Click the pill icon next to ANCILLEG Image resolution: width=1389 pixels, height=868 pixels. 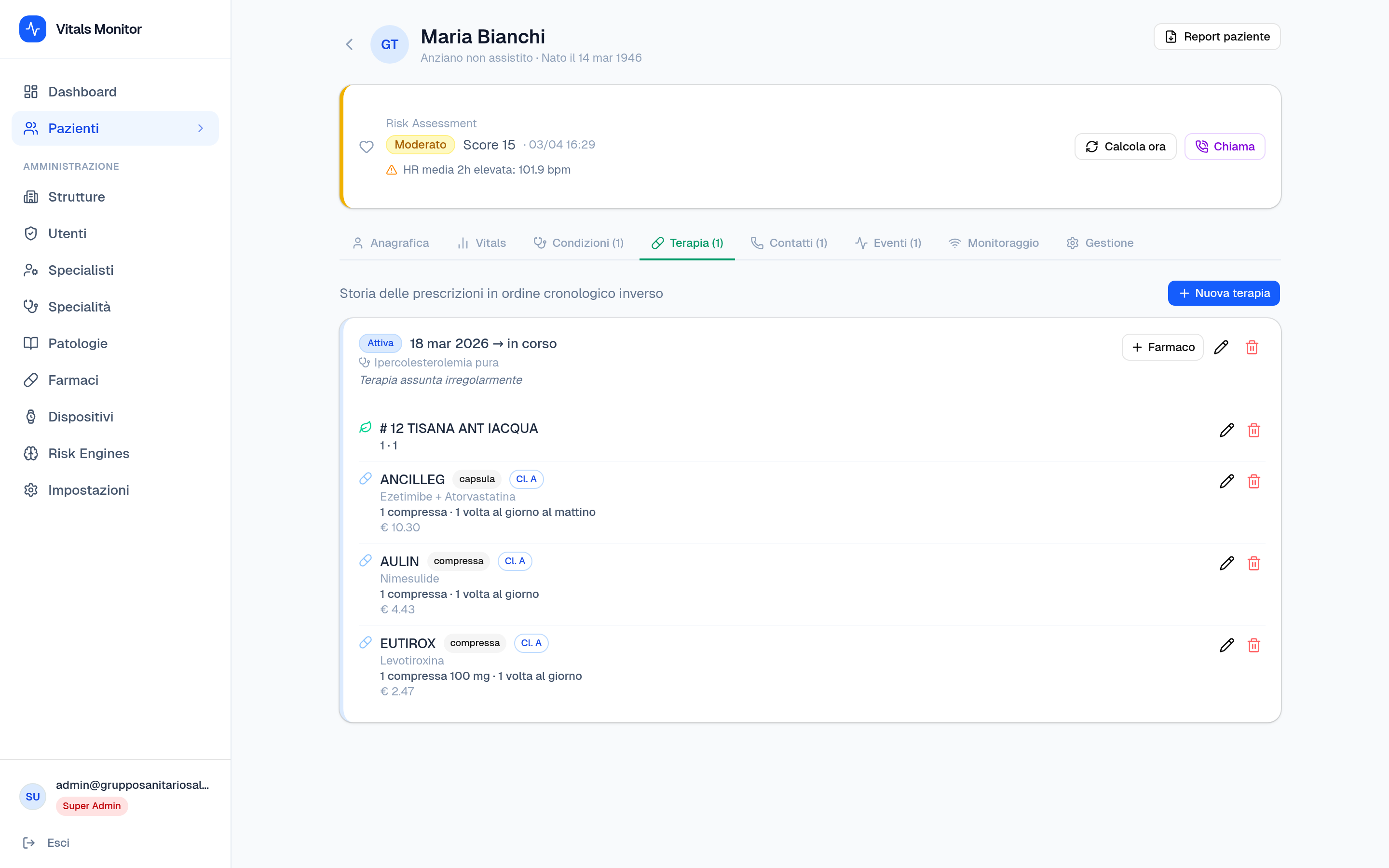point(365,479)
